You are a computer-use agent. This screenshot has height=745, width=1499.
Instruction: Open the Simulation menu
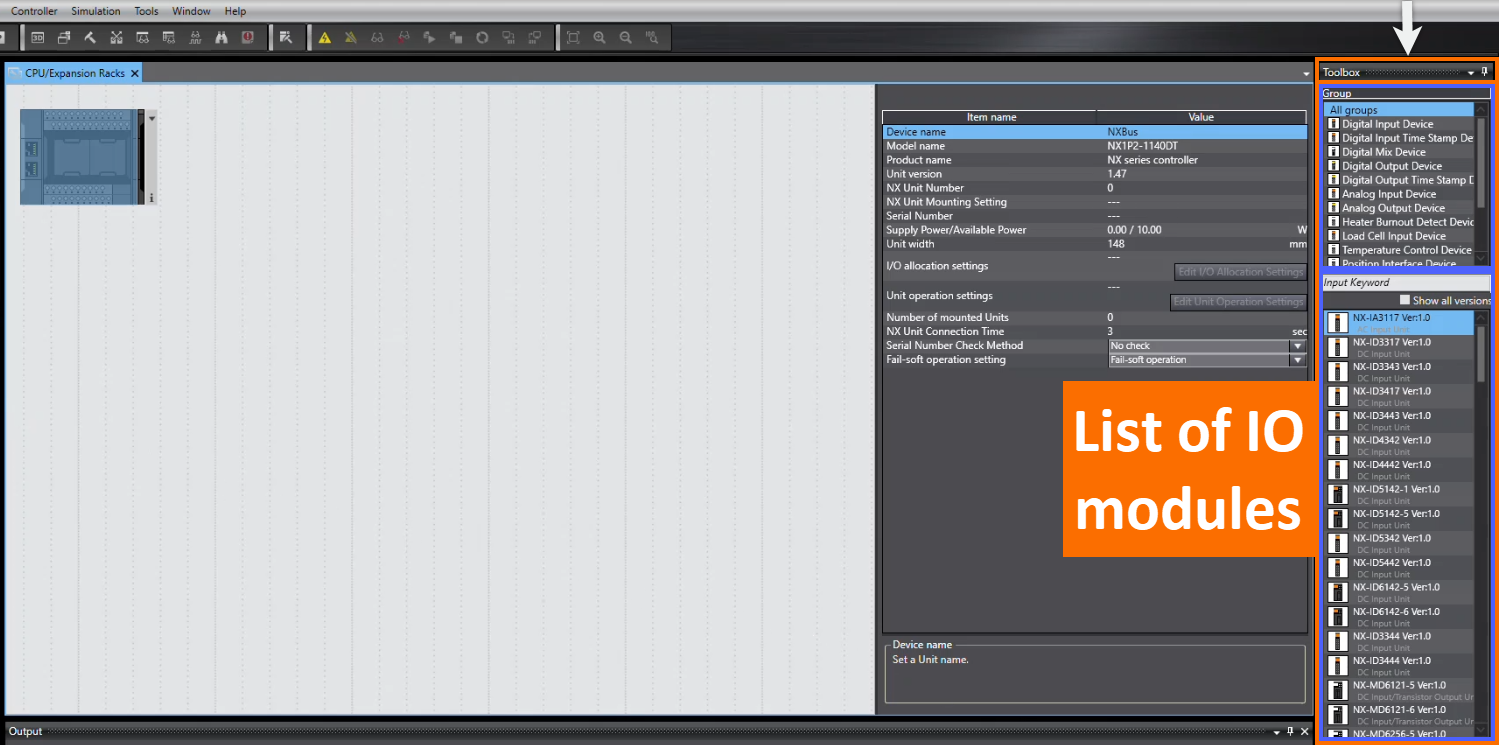tap(96, 11)
